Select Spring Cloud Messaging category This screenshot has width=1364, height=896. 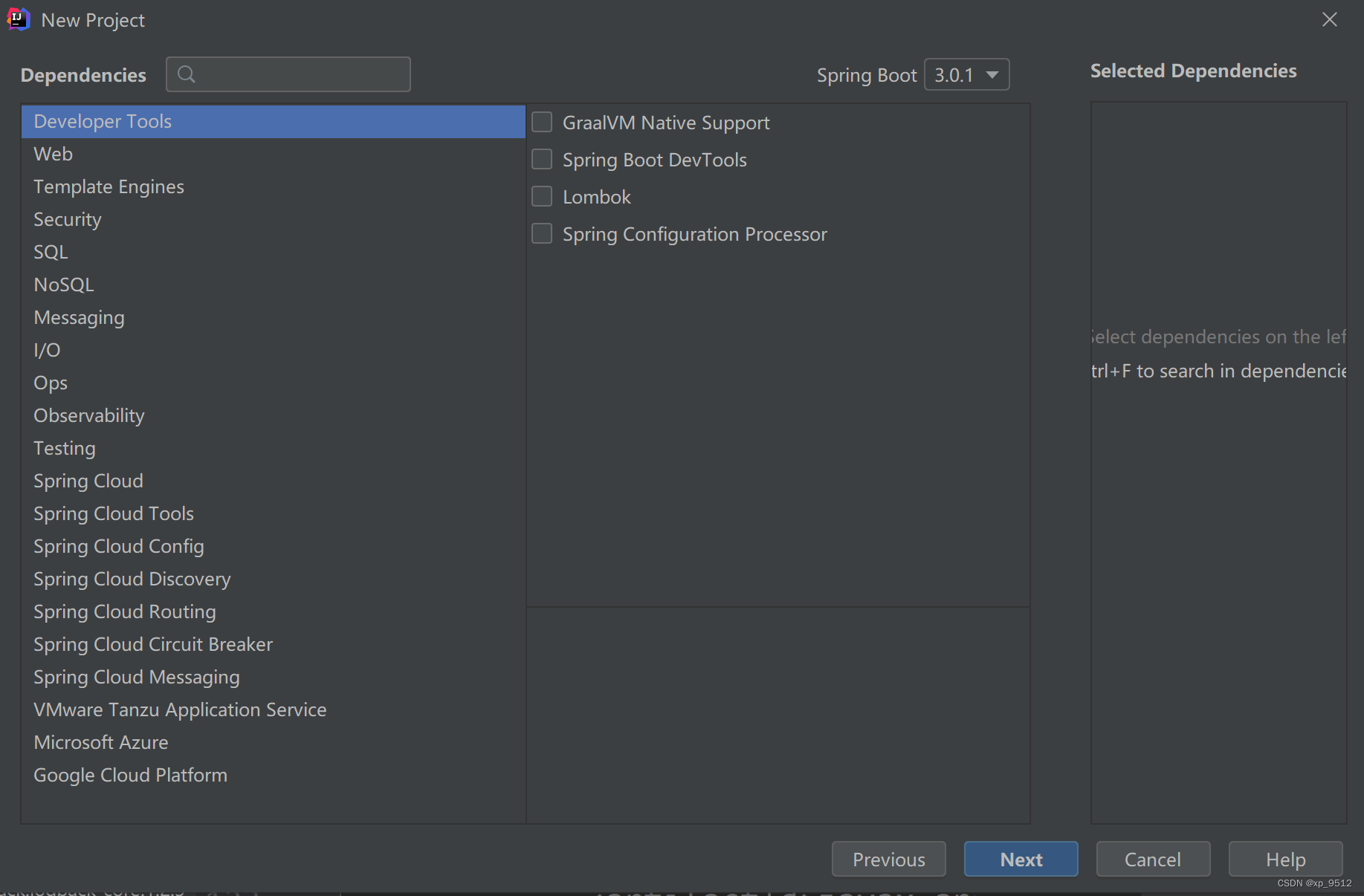(274, 677)
